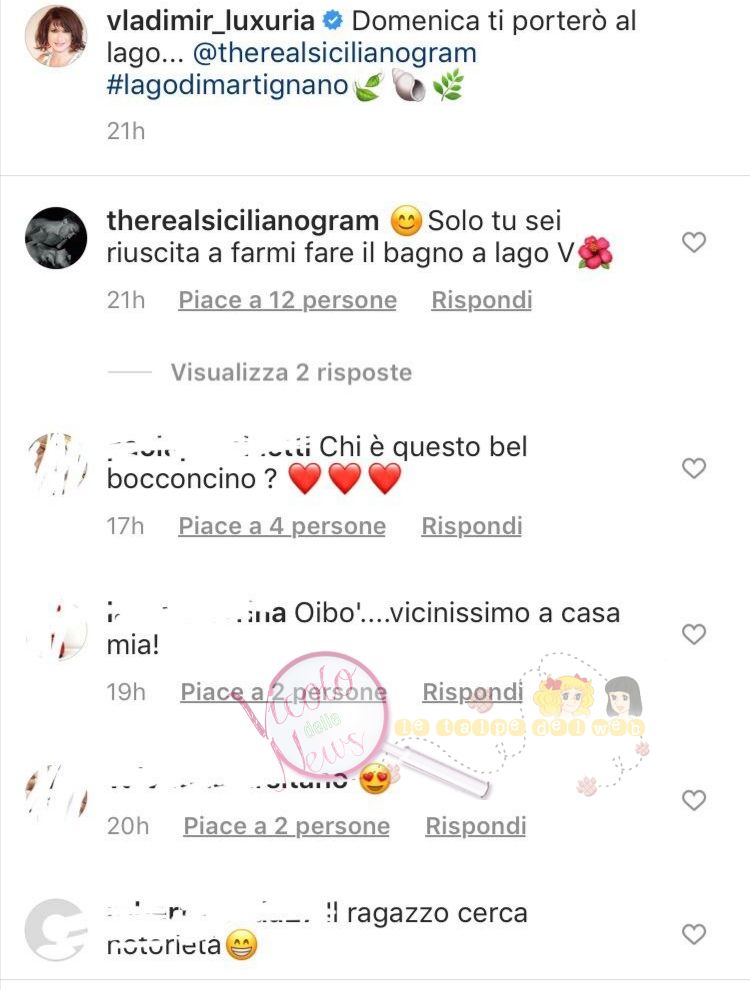750x990 pixels.
Task: Reply to the 'bel bocconcino' comment
Action: point(472,526)
